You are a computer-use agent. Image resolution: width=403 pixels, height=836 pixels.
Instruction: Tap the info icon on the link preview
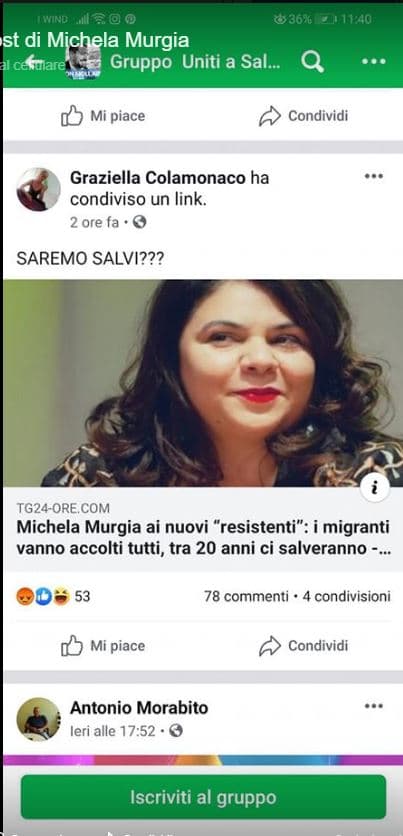click(x=375, y=487)
